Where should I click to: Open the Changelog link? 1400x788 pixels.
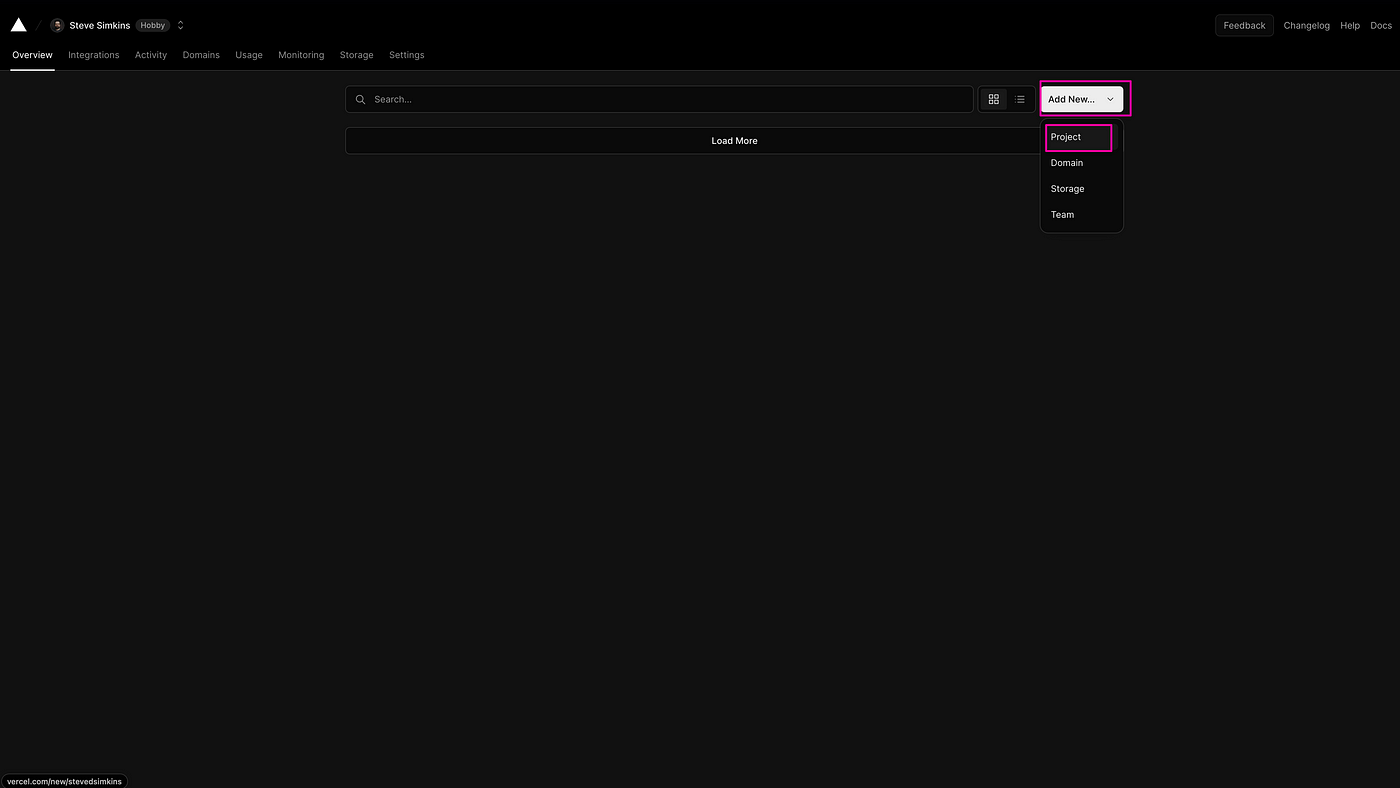click(1307, 25)
